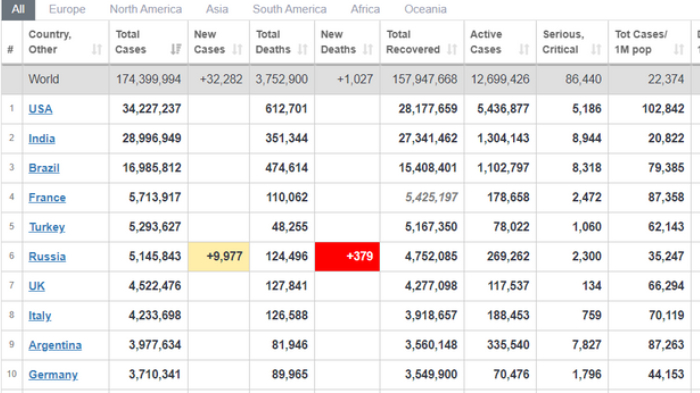Click Brazil total recovered 15,408,401

point(428,167)
